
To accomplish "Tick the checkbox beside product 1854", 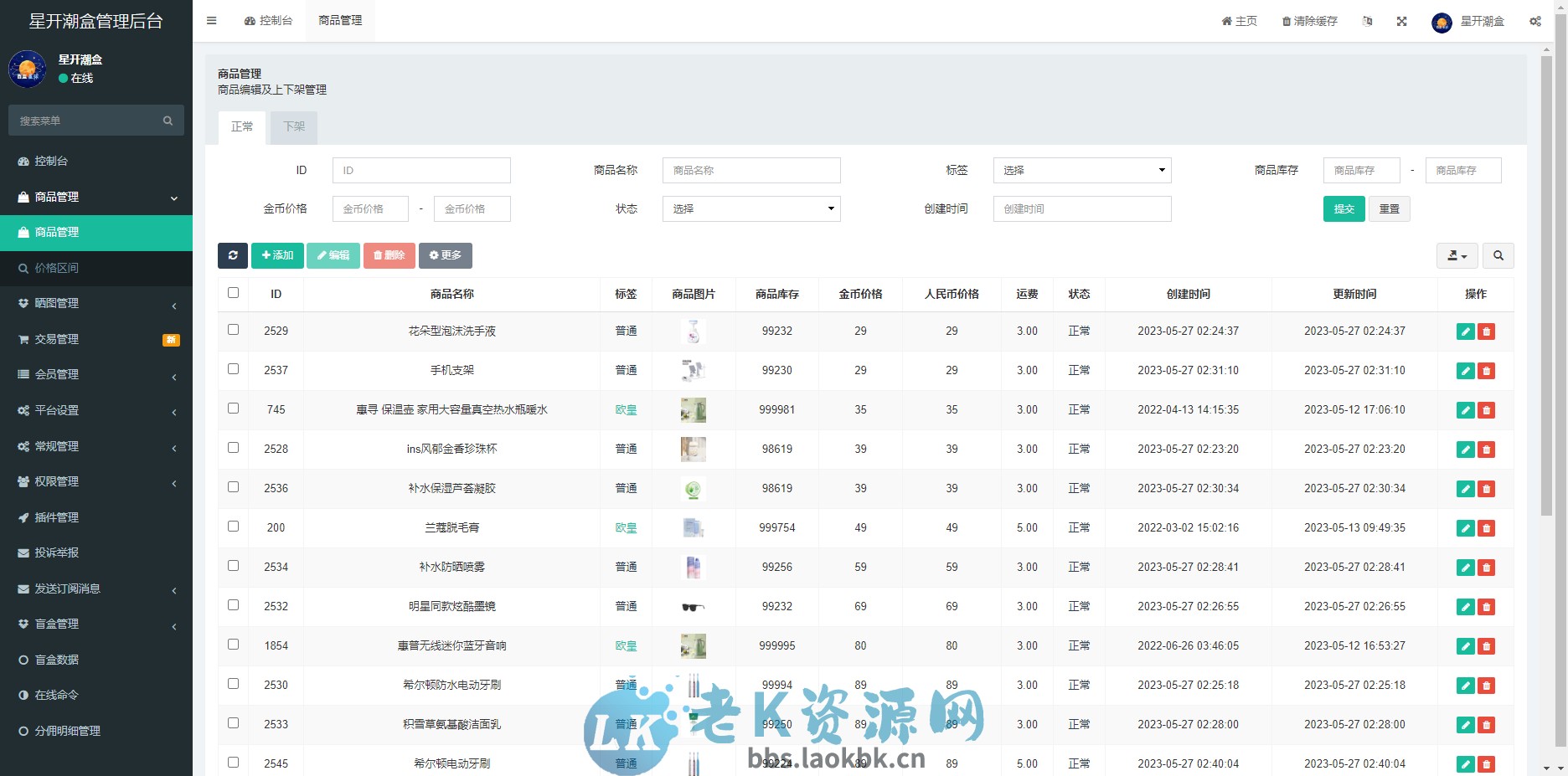I will pos(233,645).
